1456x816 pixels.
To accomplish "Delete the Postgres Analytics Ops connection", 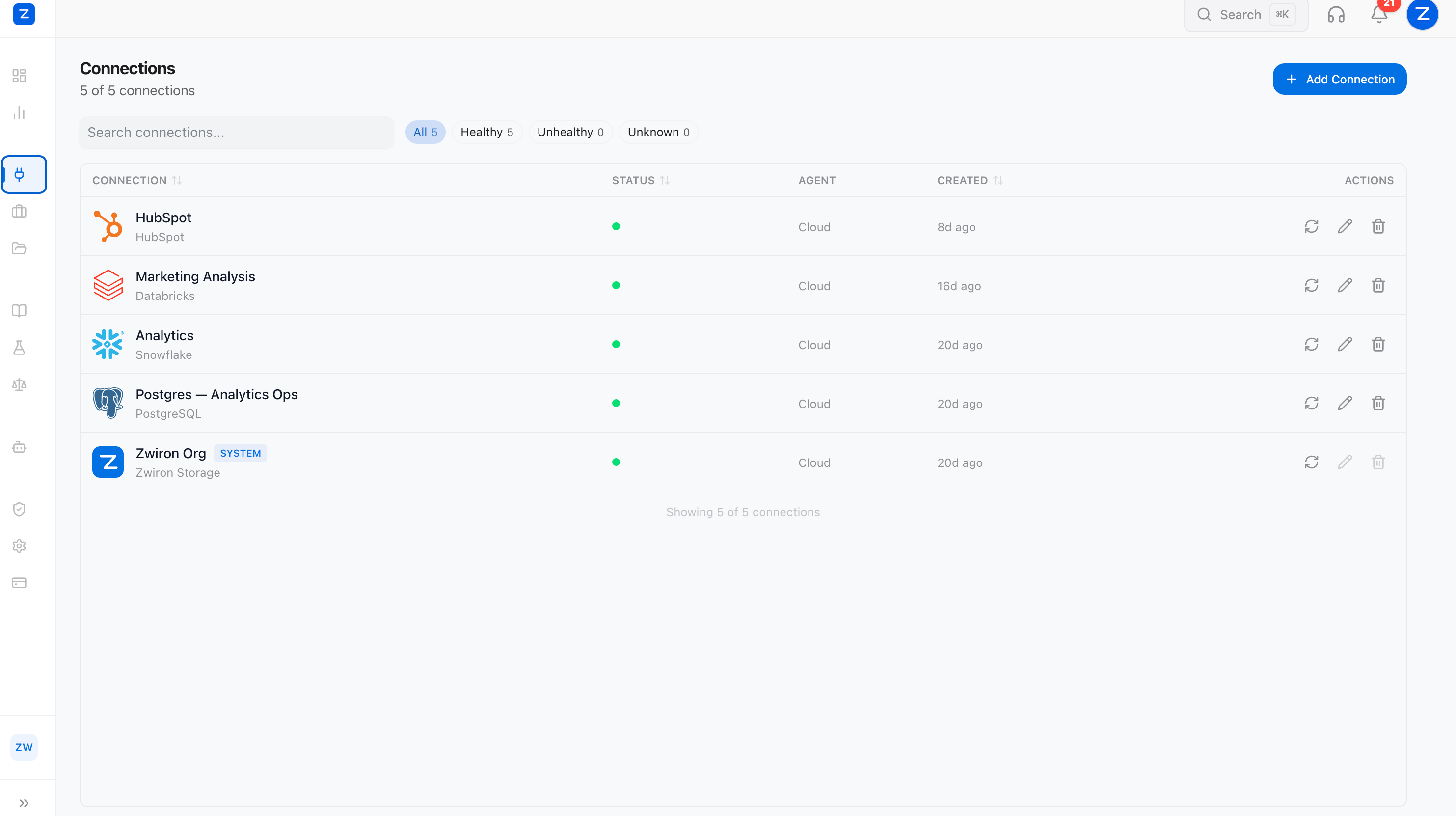I will [x=1378, y=403].
